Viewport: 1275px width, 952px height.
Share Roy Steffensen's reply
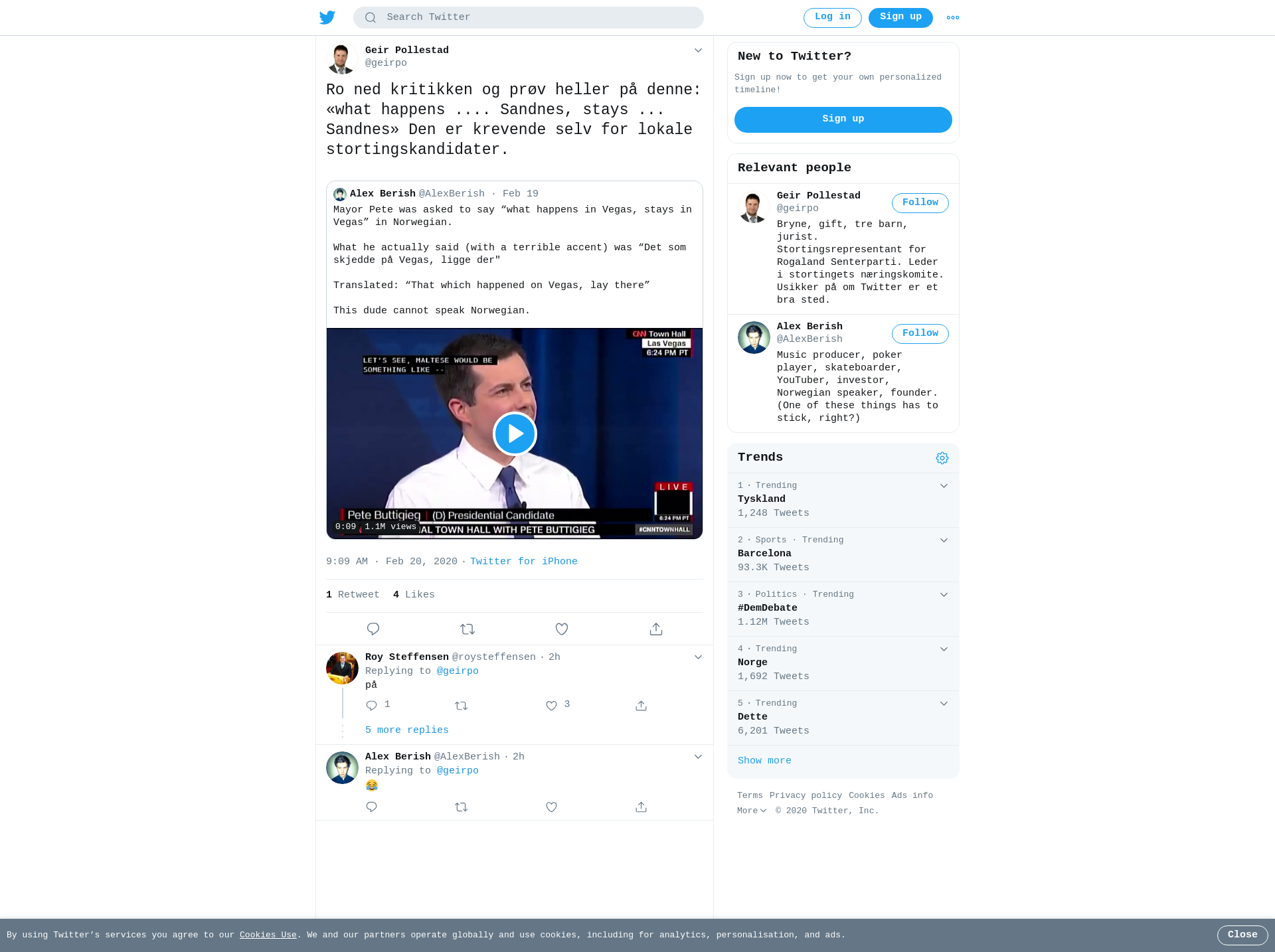[x=641, y=706]
